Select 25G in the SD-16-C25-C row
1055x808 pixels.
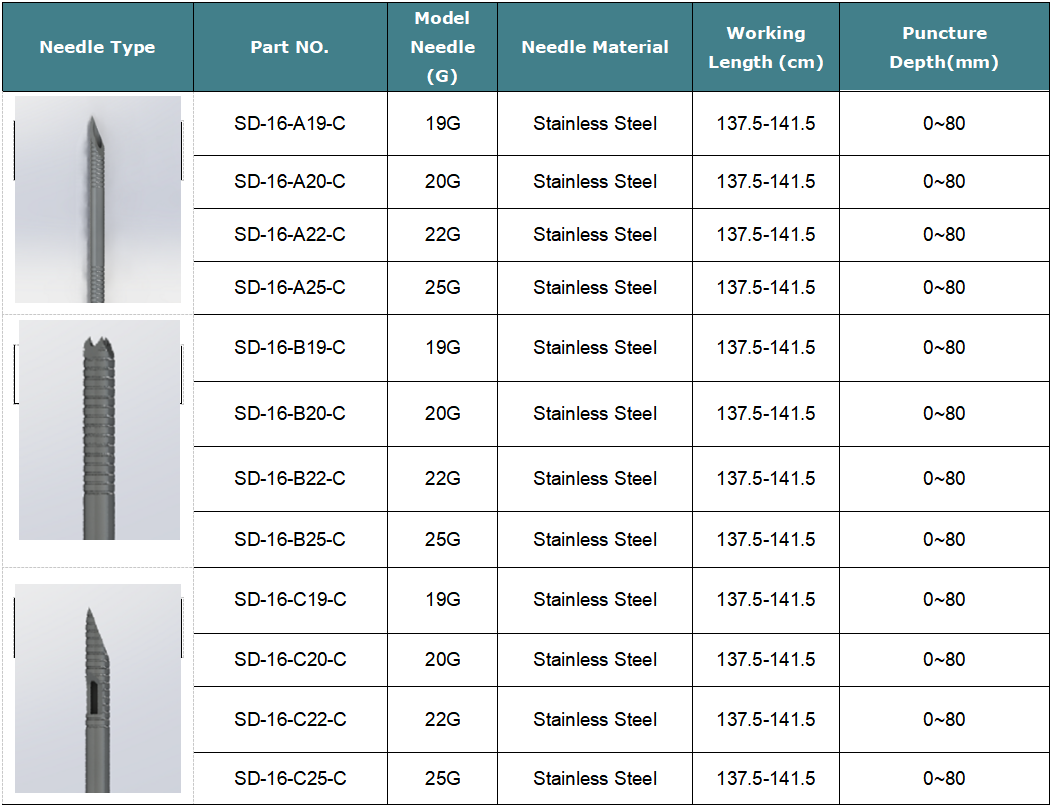click(443, 779)
